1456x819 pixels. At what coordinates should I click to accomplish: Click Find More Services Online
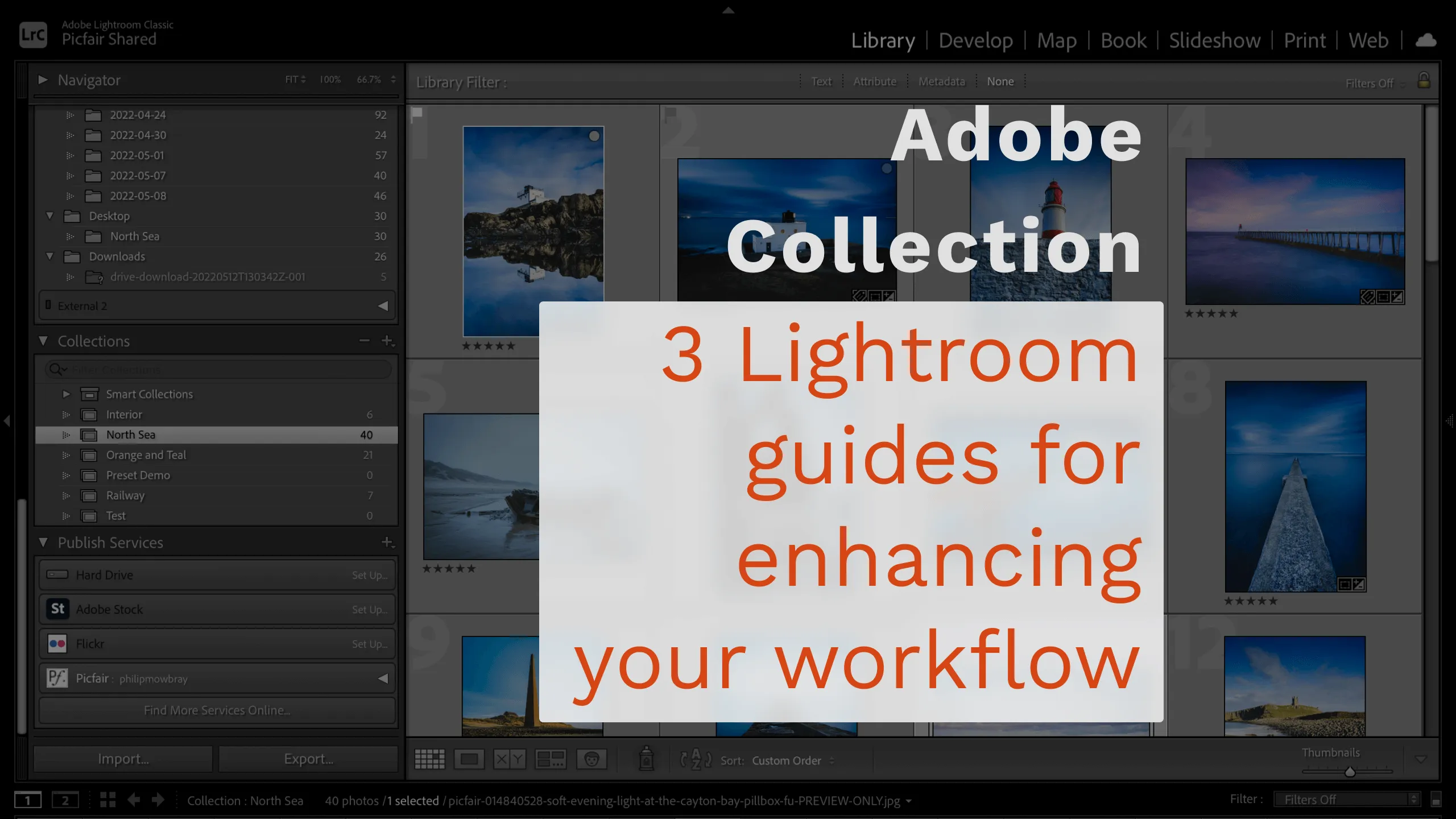coord(217,710)
